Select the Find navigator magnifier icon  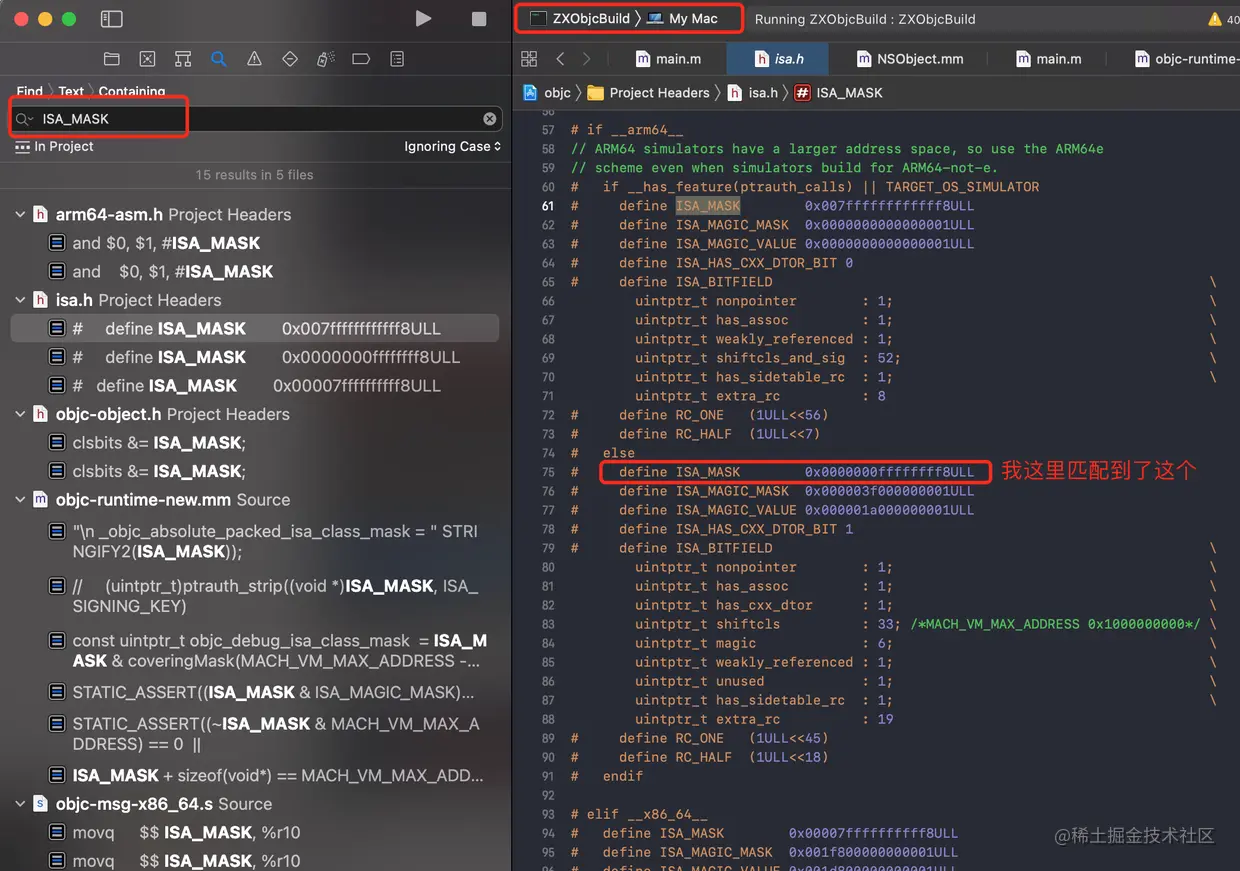219,59
